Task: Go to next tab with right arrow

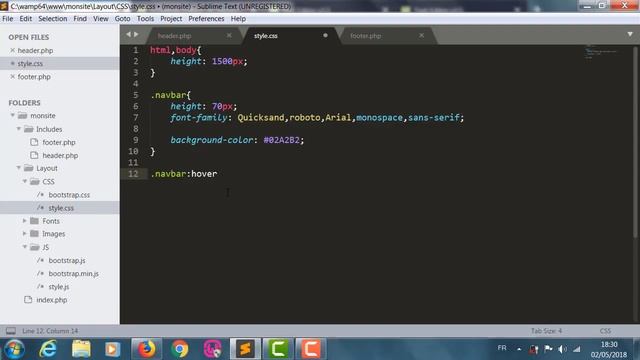Action: (x=136, y=35)
